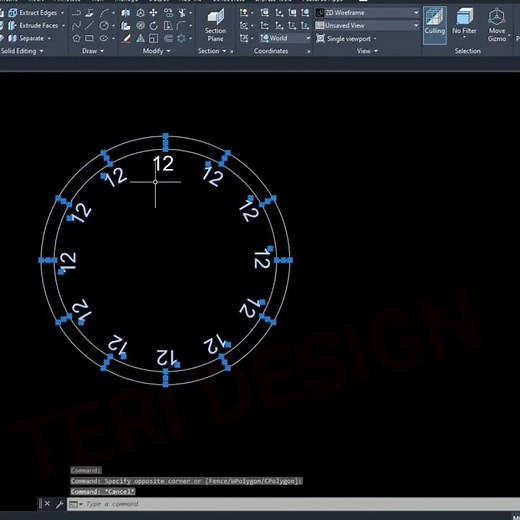The image size is (520, 520).
Task: Click the Selection panel title
Action: click(468, 51)
